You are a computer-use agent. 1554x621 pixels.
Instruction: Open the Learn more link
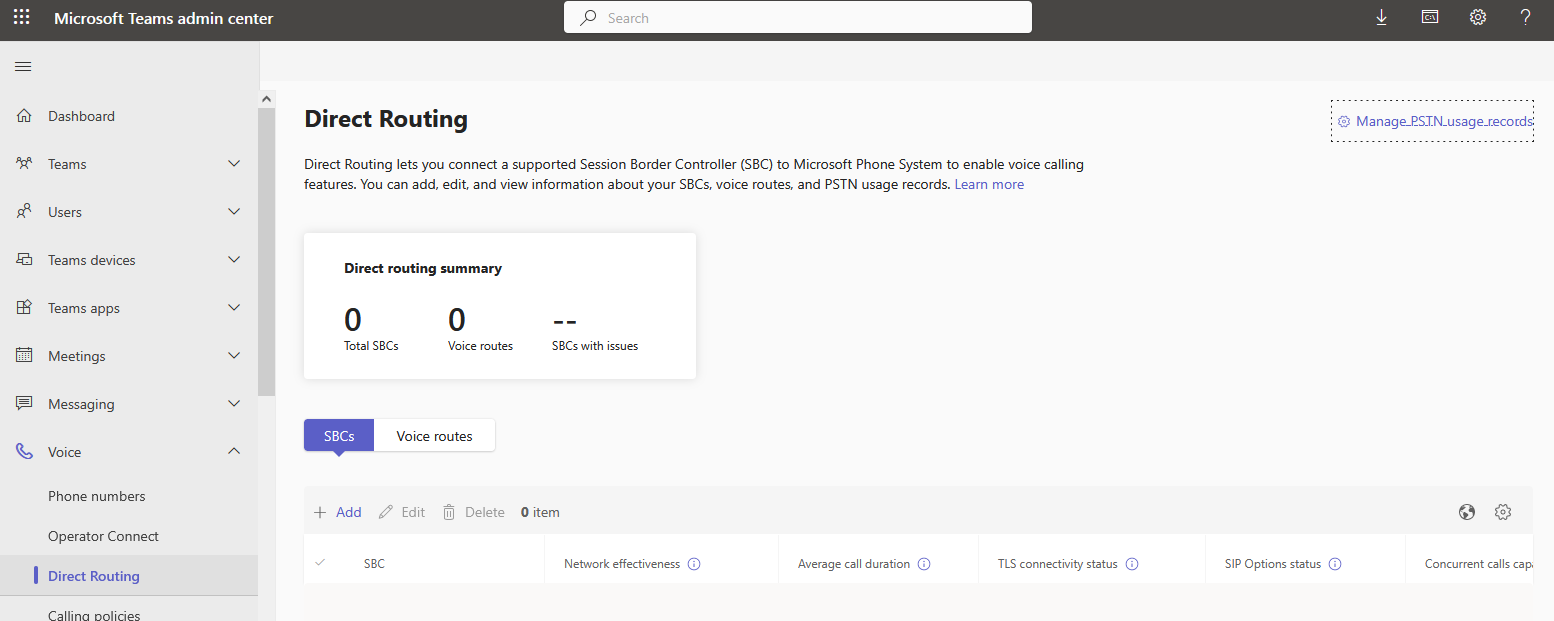(989, 184)
